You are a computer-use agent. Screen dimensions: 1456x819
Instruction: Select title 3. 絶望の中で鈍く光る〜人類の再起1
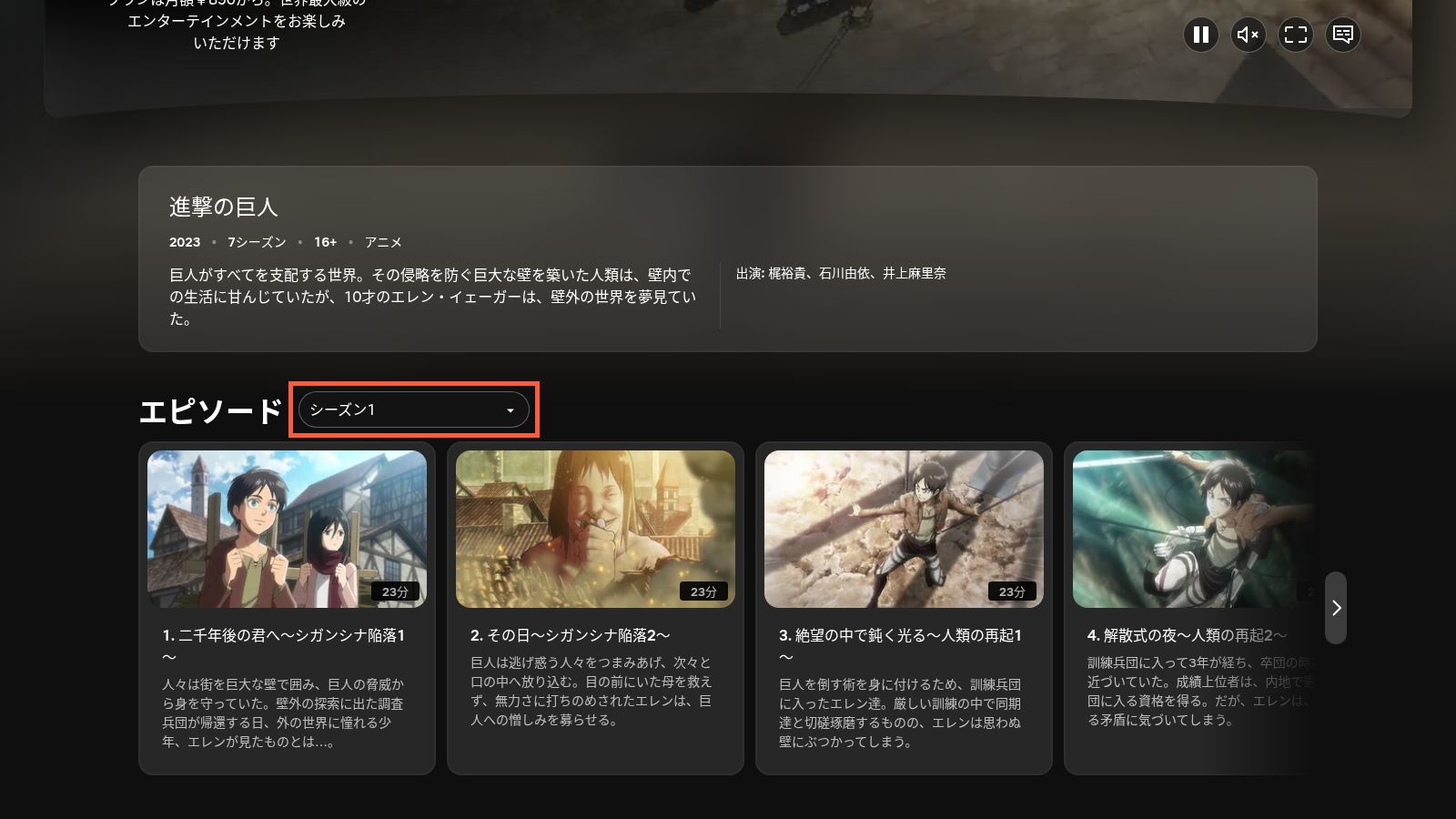click(x=901, y=646)
